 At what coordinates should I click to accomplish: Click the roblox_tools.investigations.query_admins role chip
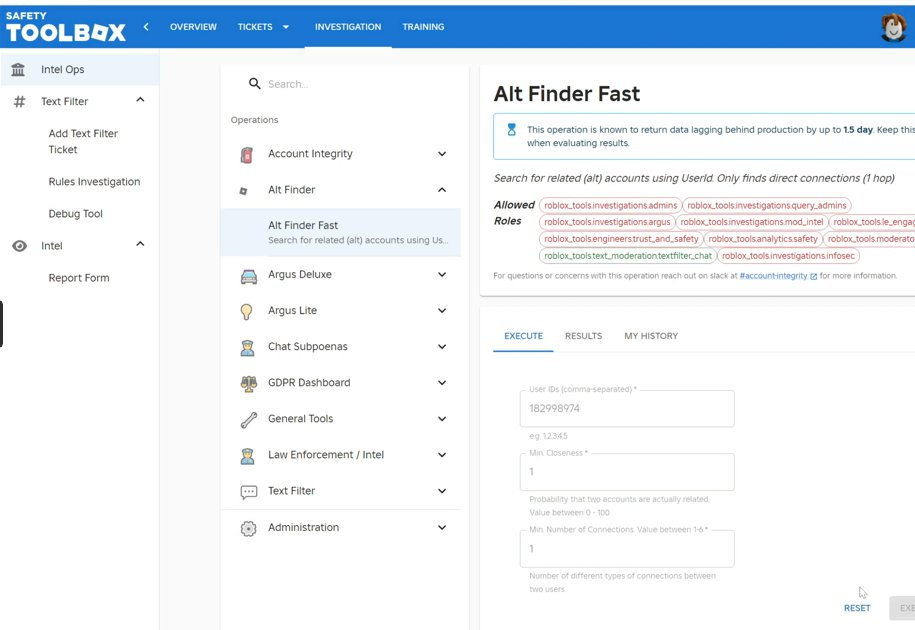point(767,205)
